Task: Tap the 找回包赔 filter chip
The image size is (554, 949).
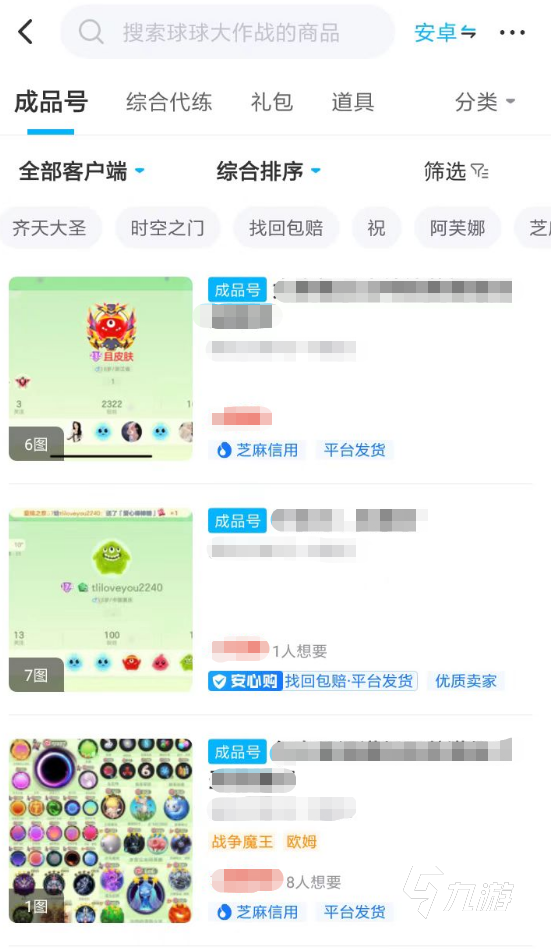Action: (x=286, y=228)
